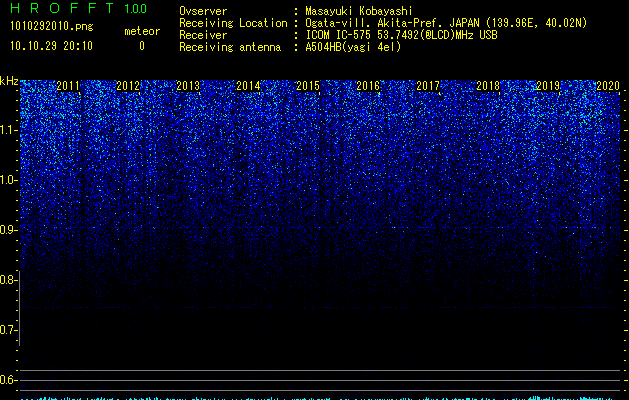Click the kHz axis unit label
This screenshot has width=629, height=400.
pyautogui.click(x=9, y=81)
